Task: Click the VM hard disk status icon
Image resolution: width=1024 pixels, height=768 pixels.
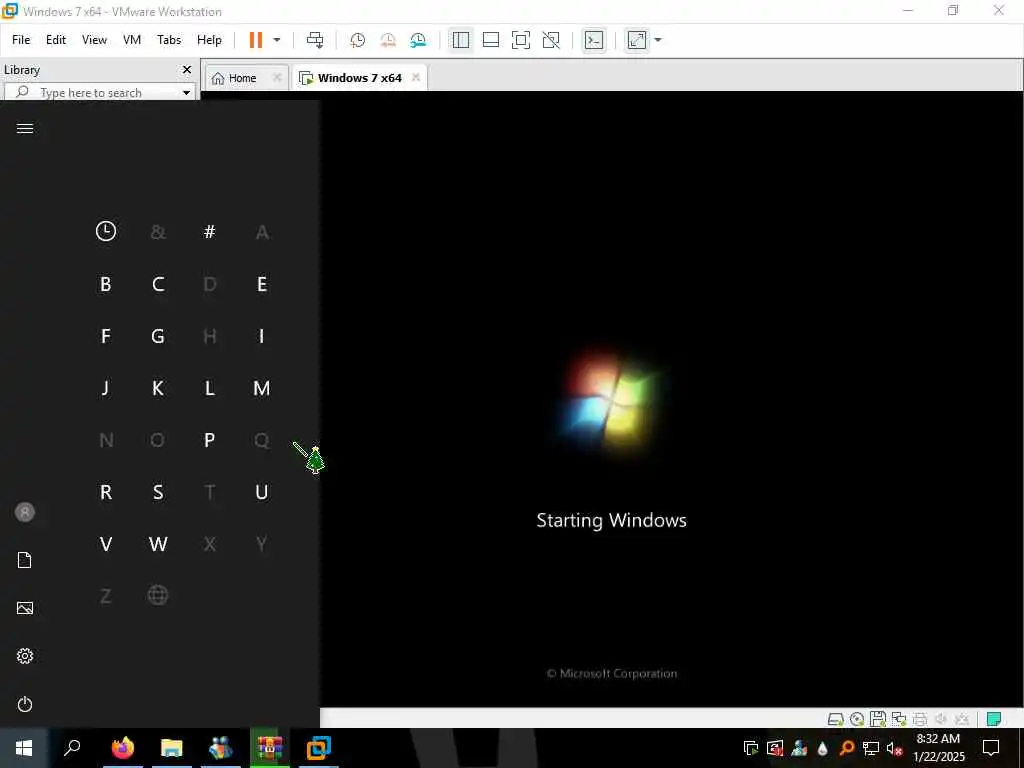Action: pyautogui.click(x=836, y=719)
